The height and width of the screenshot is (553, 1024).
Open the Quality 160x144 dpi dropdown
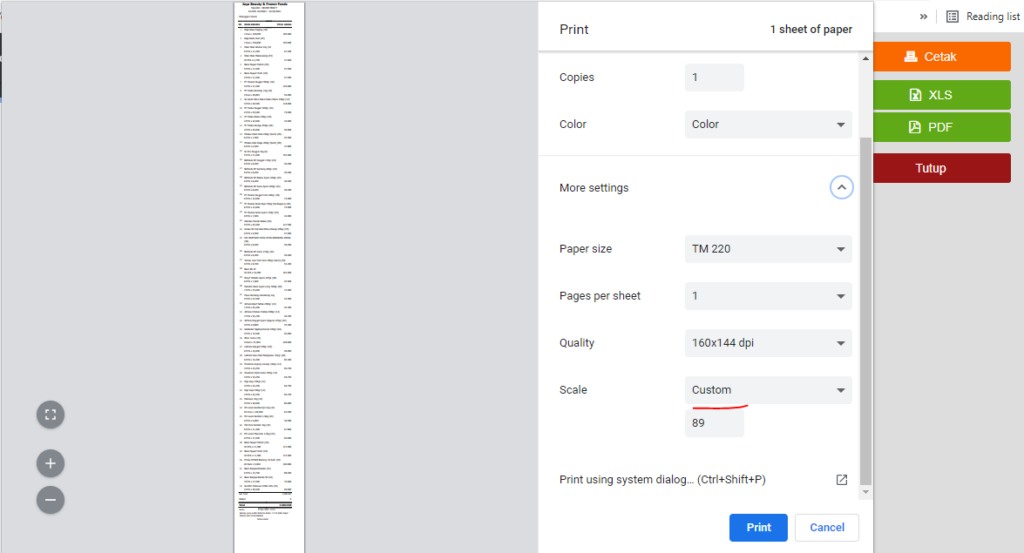(768, 343)
